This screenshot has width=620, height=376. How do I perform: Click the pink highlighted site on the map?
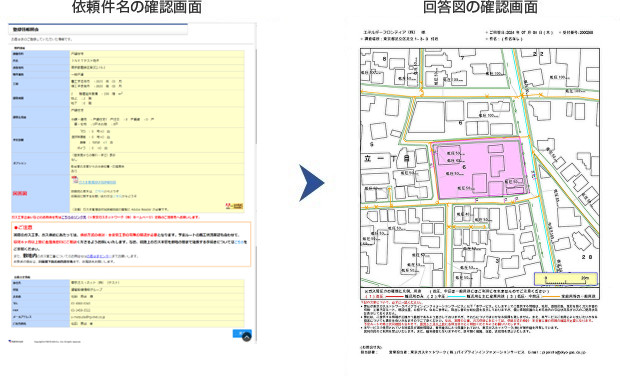pyautogui.click(x=481, y=169)
